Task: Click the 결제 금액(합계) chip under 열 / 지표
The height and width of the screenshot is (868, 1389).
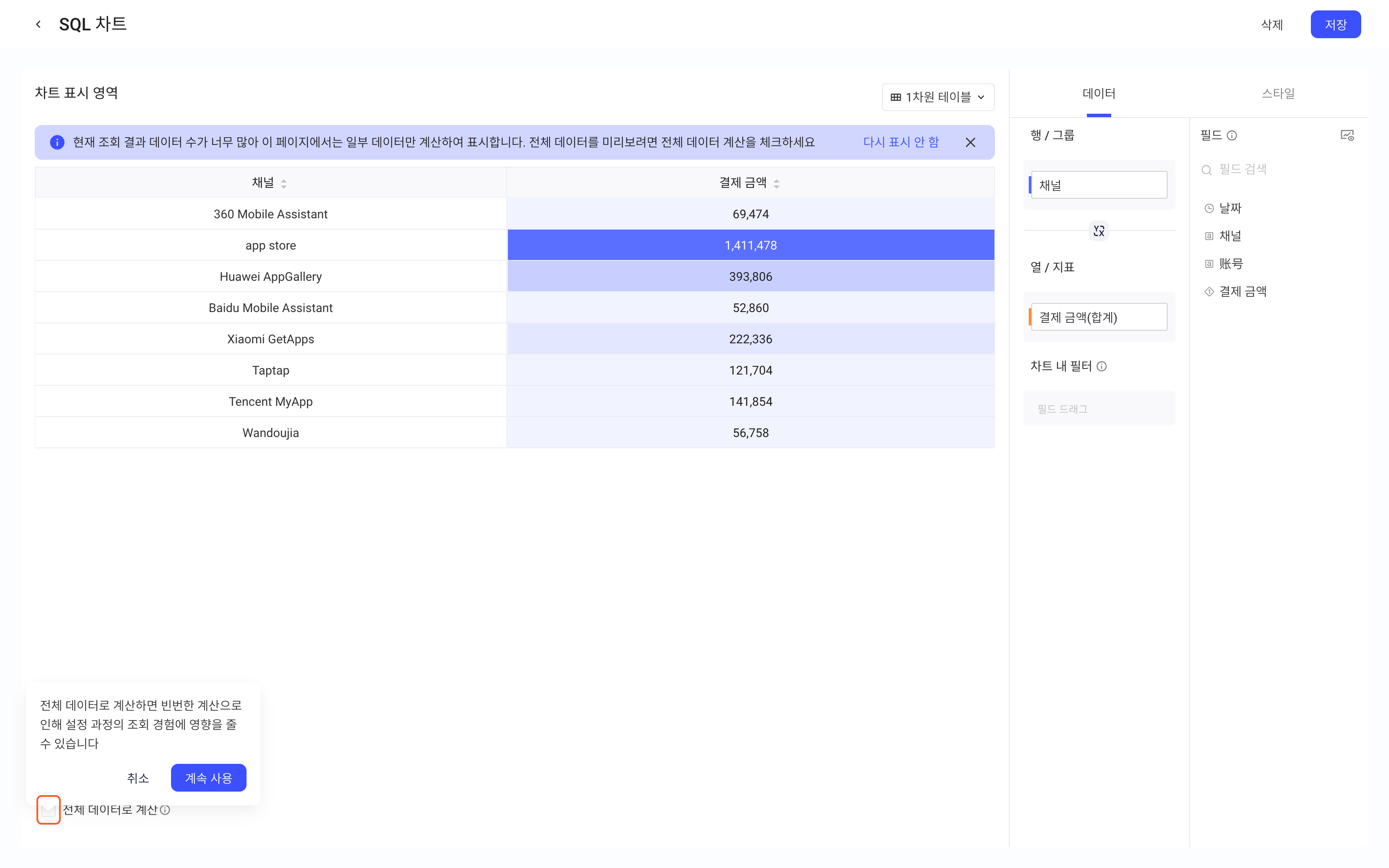Action: (1098, 317)
